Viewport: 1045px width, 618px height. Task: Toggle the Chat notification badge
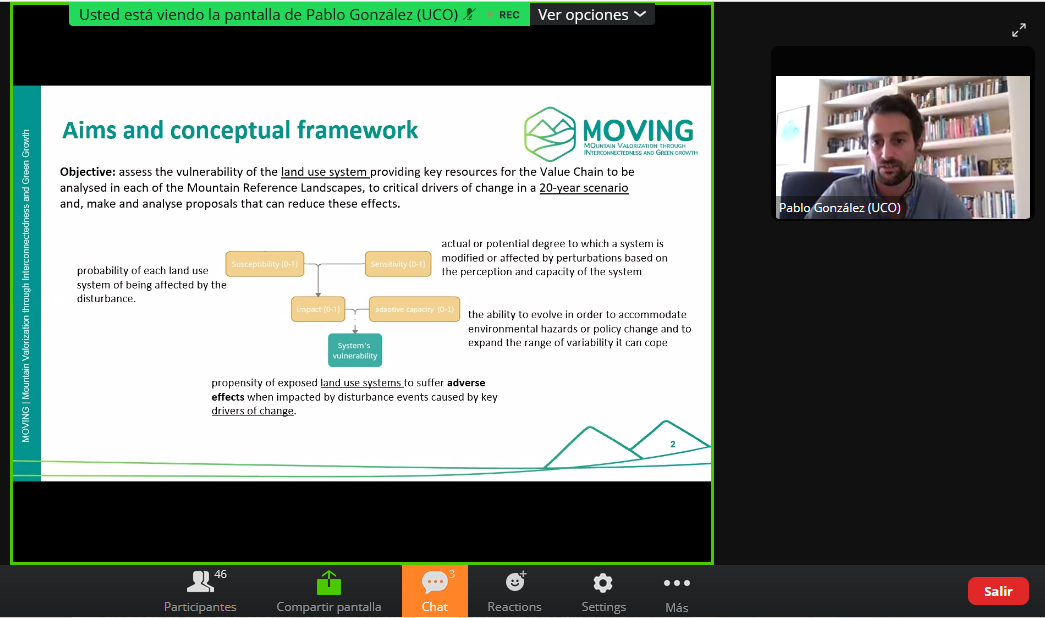point(449,573)
